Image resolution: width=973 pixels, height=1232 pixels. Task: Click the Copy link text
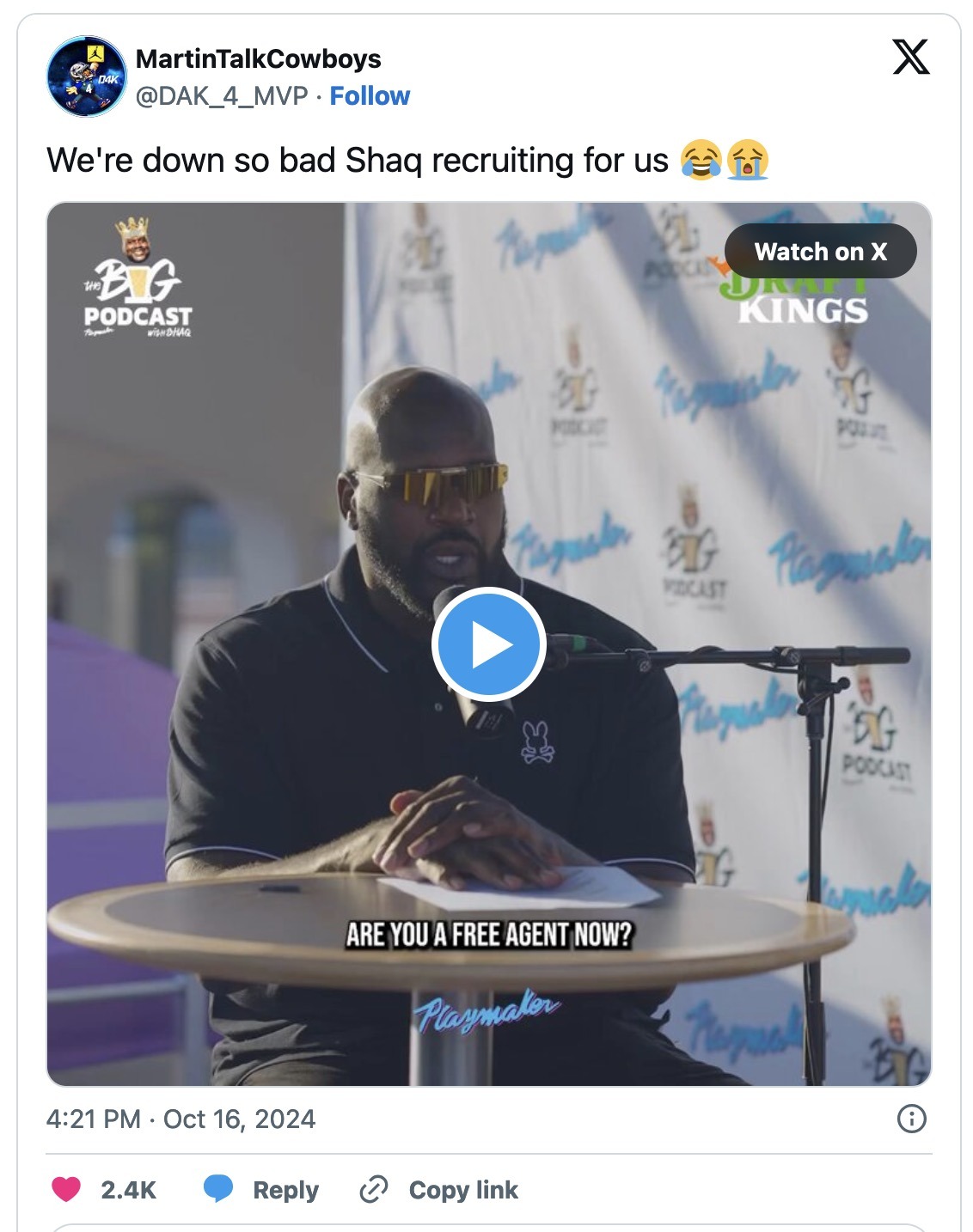pos(463,1190)
